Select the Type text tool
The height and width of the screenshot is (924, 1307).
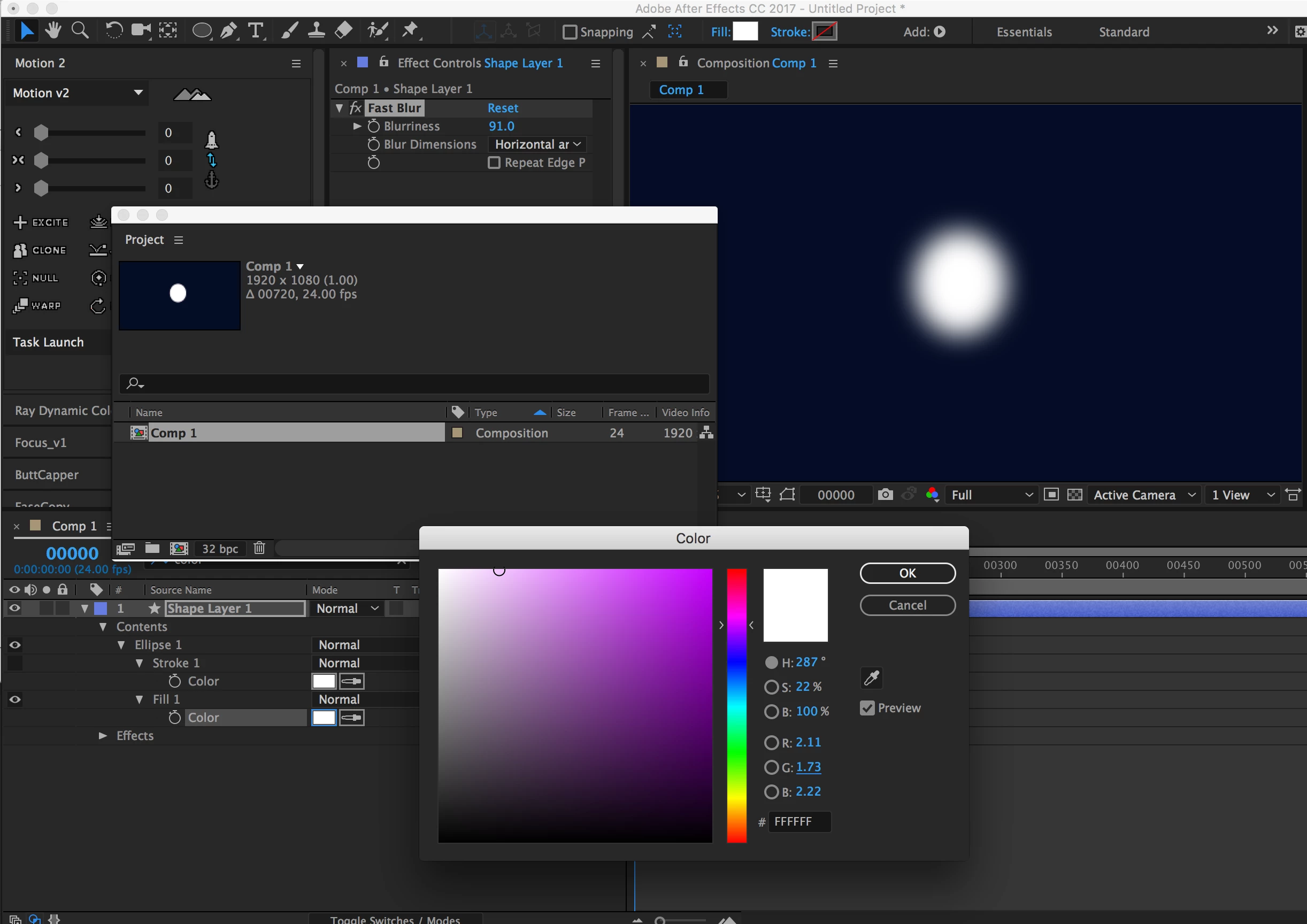coord(256,30)
